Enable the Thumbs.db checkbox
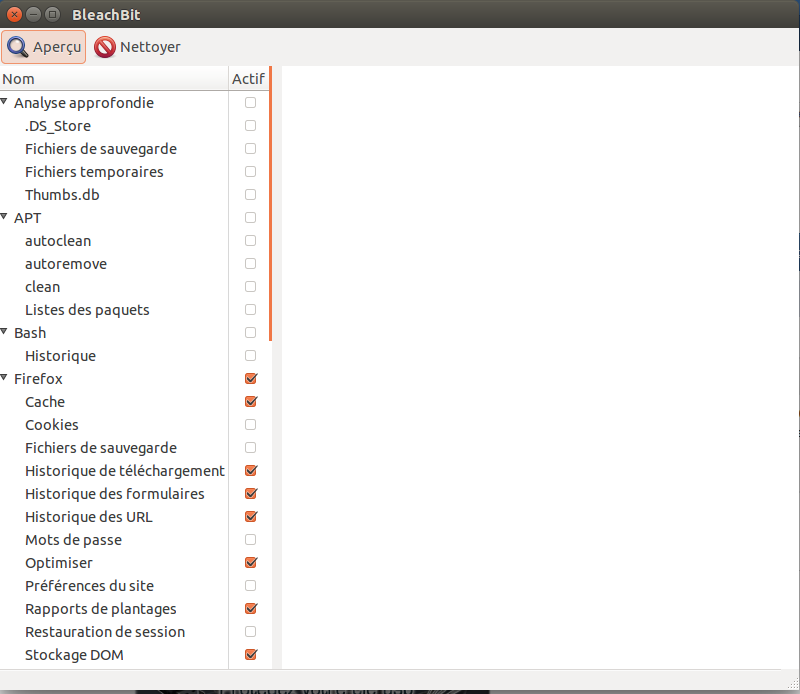 point(250,194)
